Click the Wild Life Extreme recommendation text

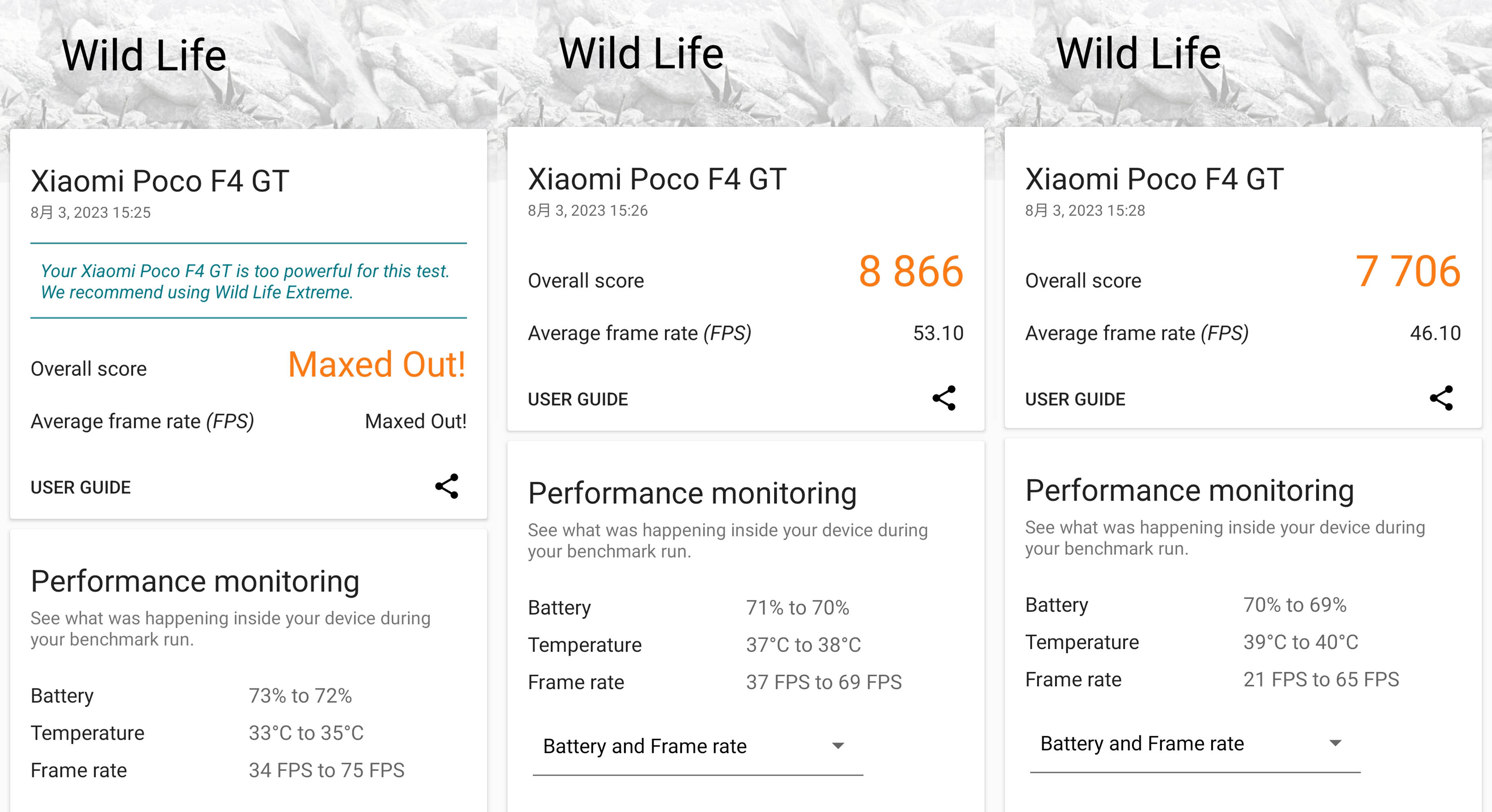click(x=245, y=282)
